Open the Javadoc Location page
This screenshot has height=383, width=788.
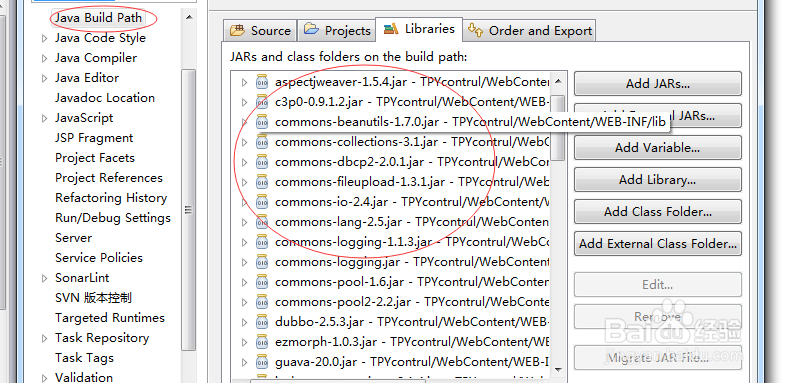[105, 98]
